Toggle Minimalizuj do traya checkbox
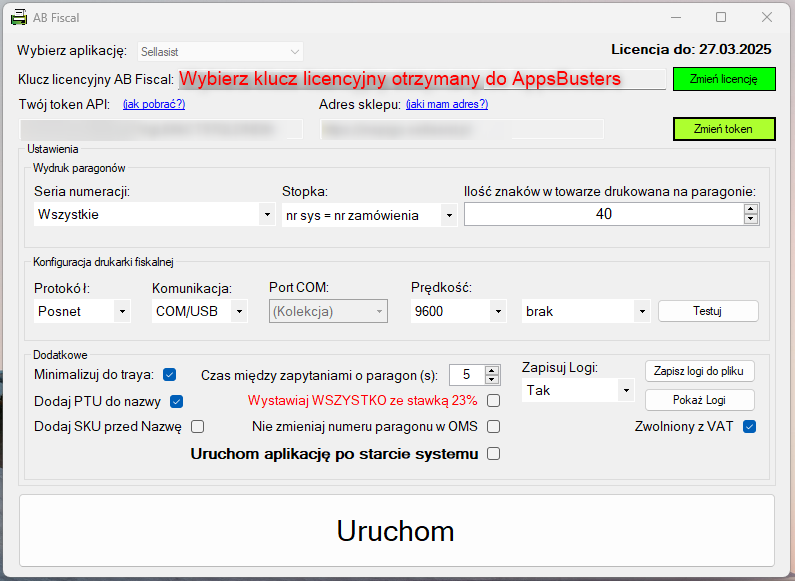 (x=170, y=375)
